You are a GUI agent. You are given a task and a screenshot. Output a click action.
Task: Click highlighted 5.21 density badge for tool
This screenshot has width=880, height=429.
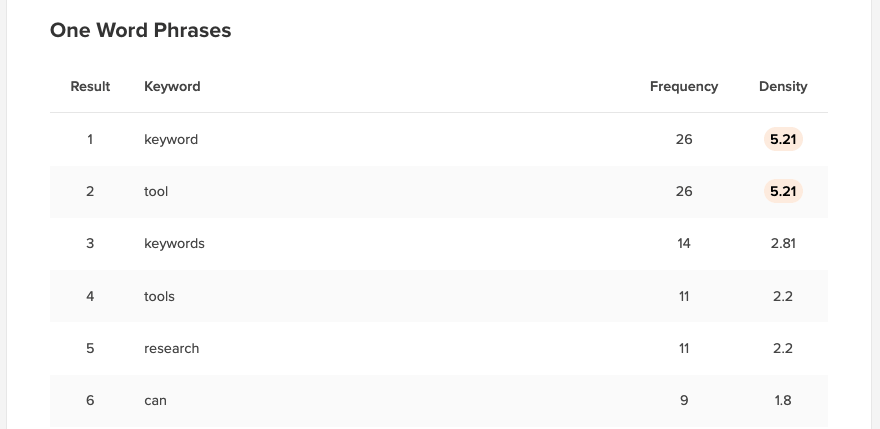click(x=783, y=191)
